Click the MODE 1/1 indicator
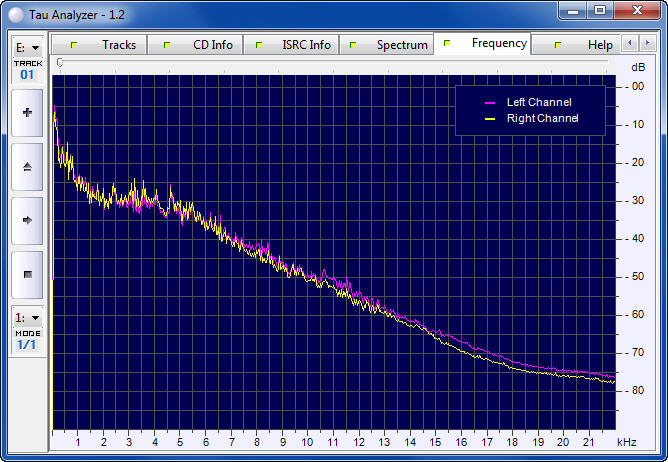The height and width of the screenshot is (462, 668). tap(27, 339)
